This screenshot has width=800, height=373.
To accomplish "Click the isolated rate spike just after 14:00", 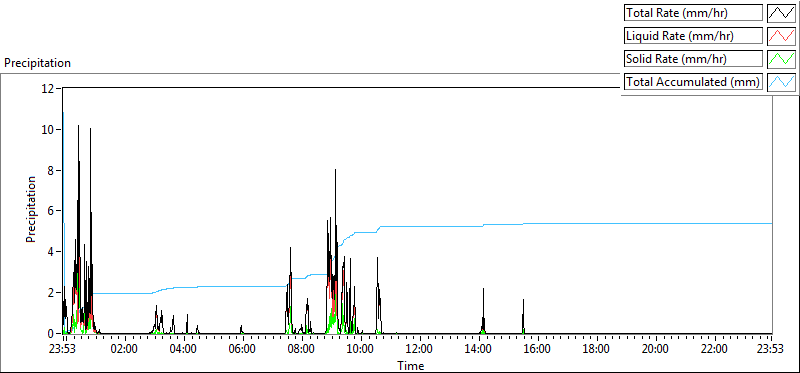I will click(x=483, y=311).
